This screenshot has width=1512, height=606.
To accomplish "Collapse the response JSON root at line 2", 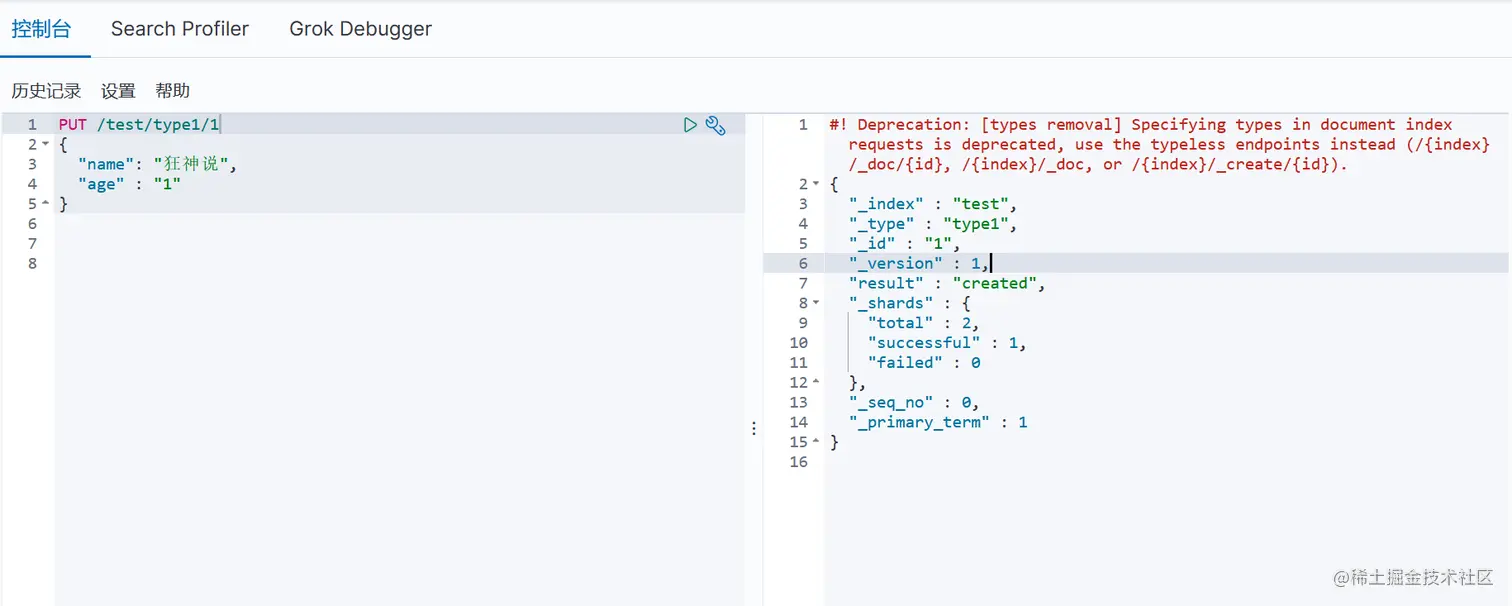I will pos(816,184).
